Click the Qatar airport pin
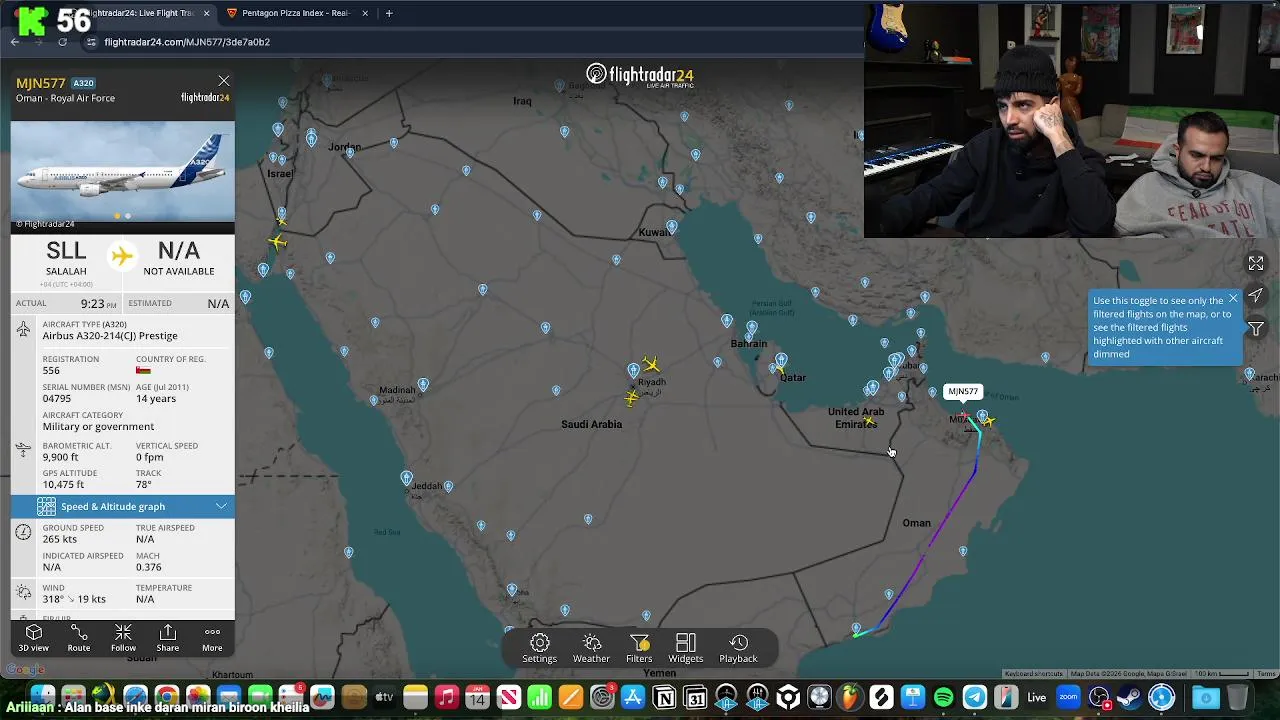The height and width of the screenshot is (720, 1280). pyautogui.click(x=781, y=361)
